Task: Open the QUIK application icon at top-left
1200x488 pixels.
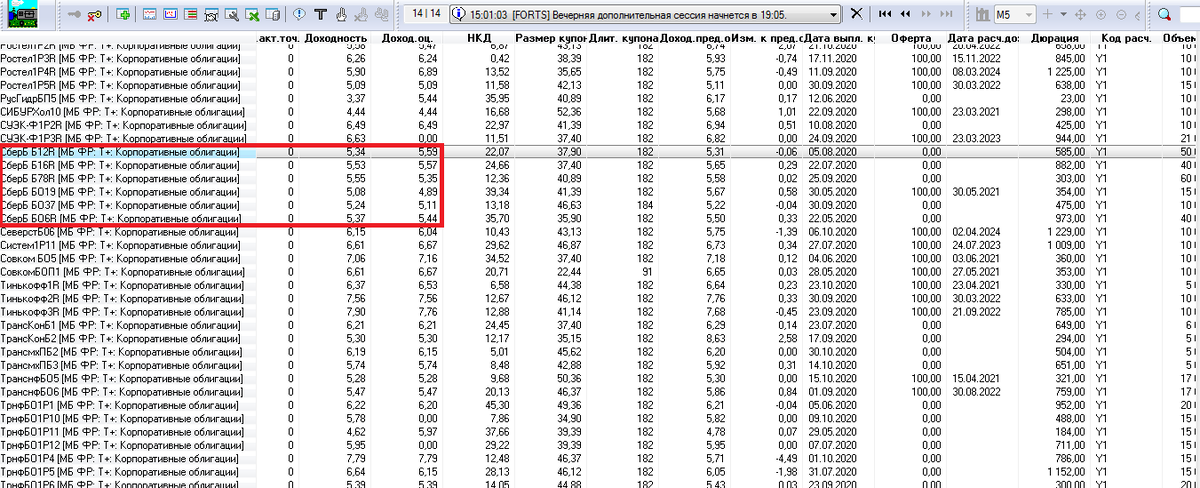Action: tap(25, 14)
